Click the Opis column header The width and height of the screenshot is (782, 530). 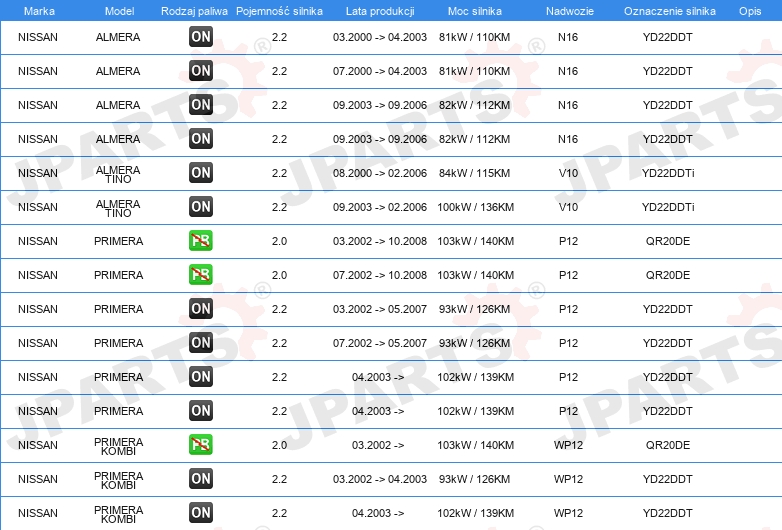tap(750, 11)
